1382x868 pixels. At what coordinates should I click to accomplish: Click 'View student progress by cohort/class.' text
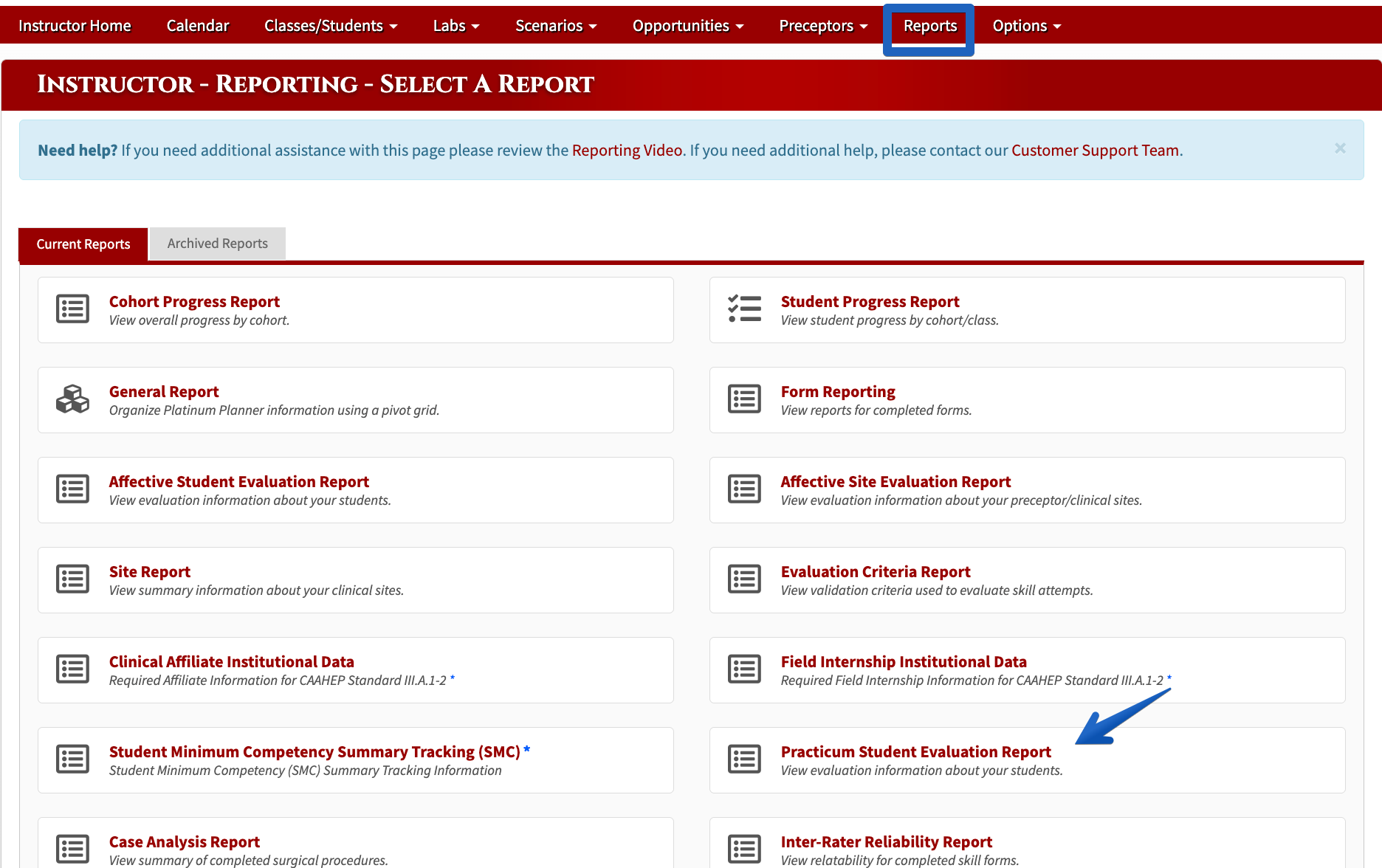pyautogui.click(x=890, y=320)
